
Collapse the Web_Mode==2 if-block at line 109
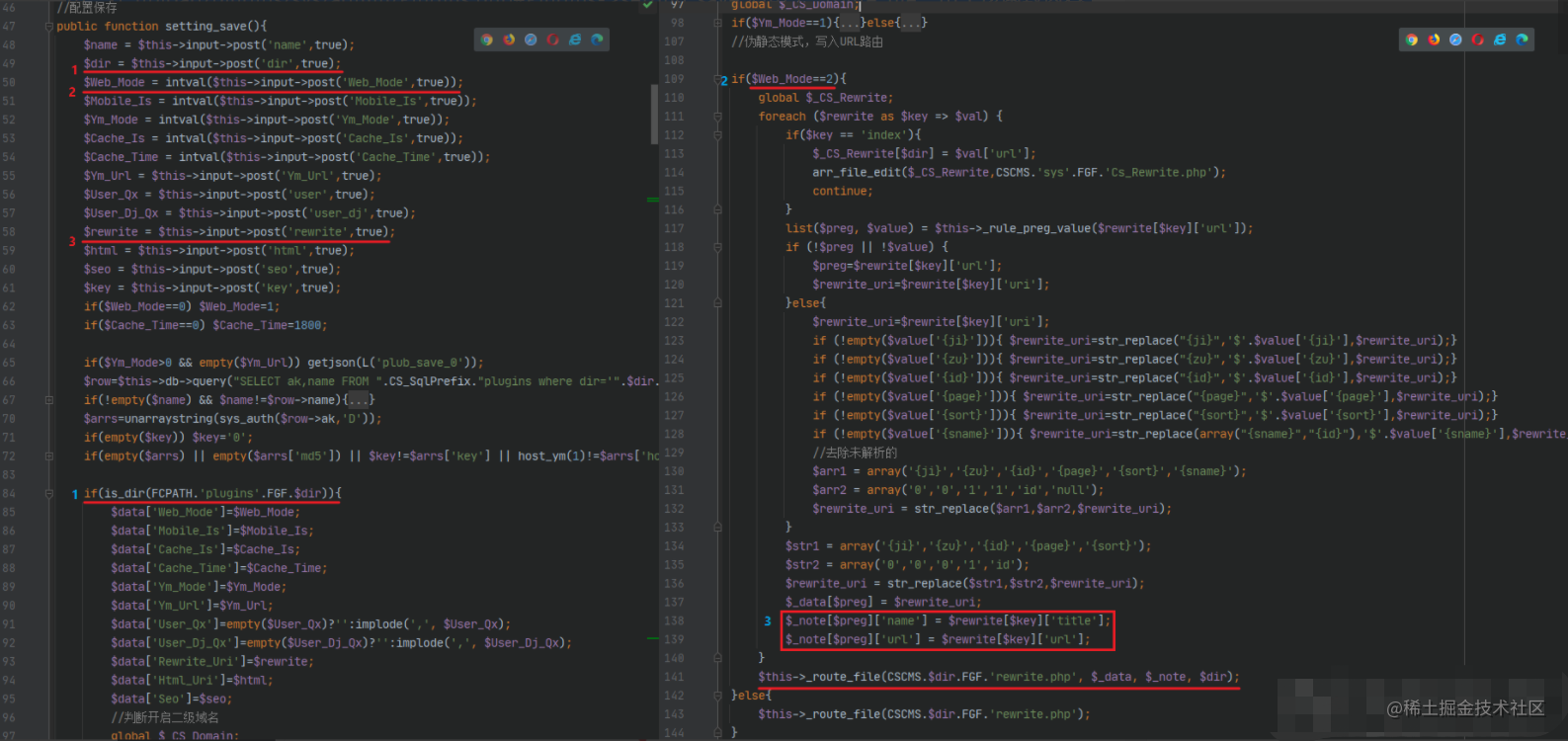pos(717,79)
